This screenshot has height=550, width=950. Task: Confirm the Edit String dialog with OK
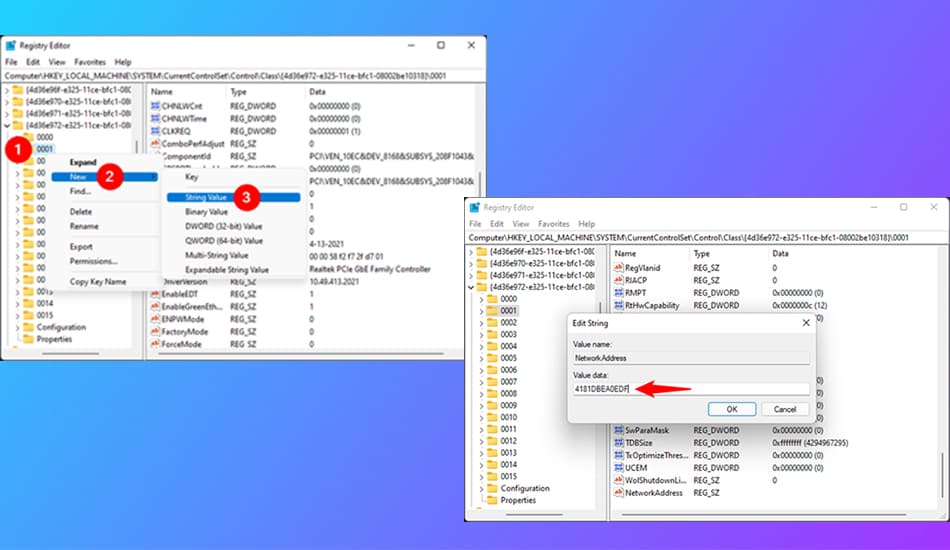(732, 409)
